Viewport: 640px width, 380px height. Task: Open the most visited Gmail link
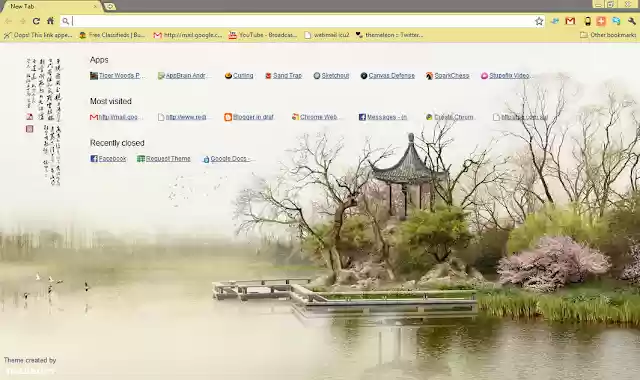(116, 117)
